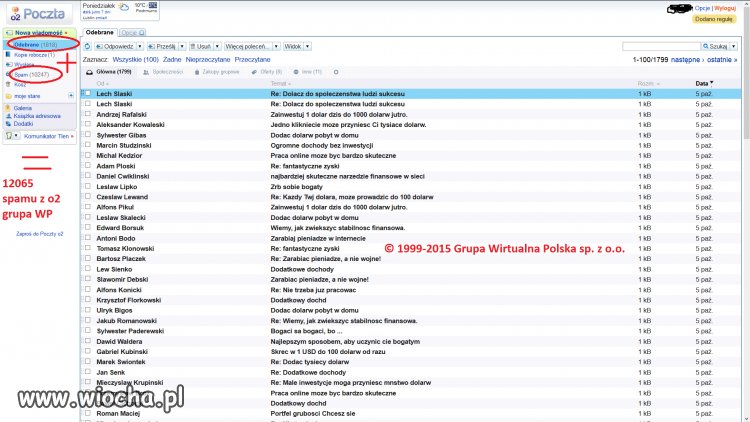Image resolution: width=750 pixels, height=422 pixels.
Task: Open message 'Zrb sobie bogaty'
Action: (x=411, y=187)
